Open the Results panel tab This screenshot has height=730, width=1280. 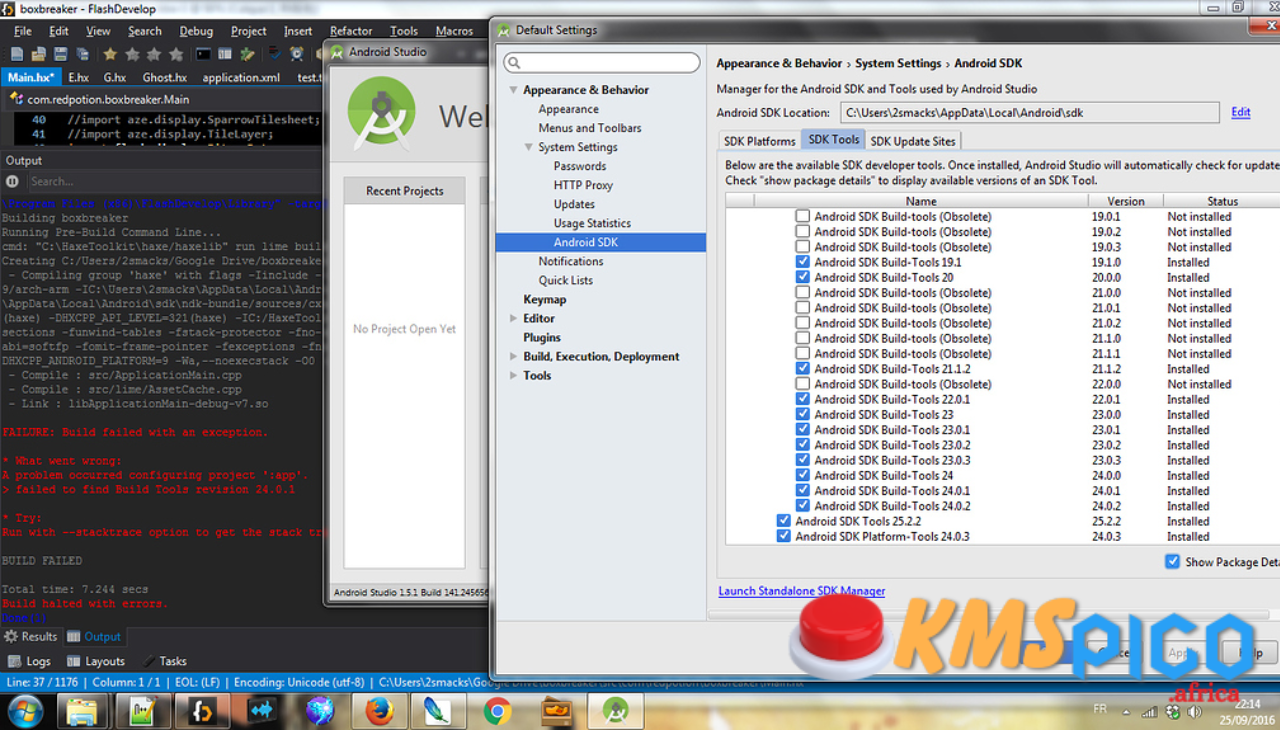point(31,636)
